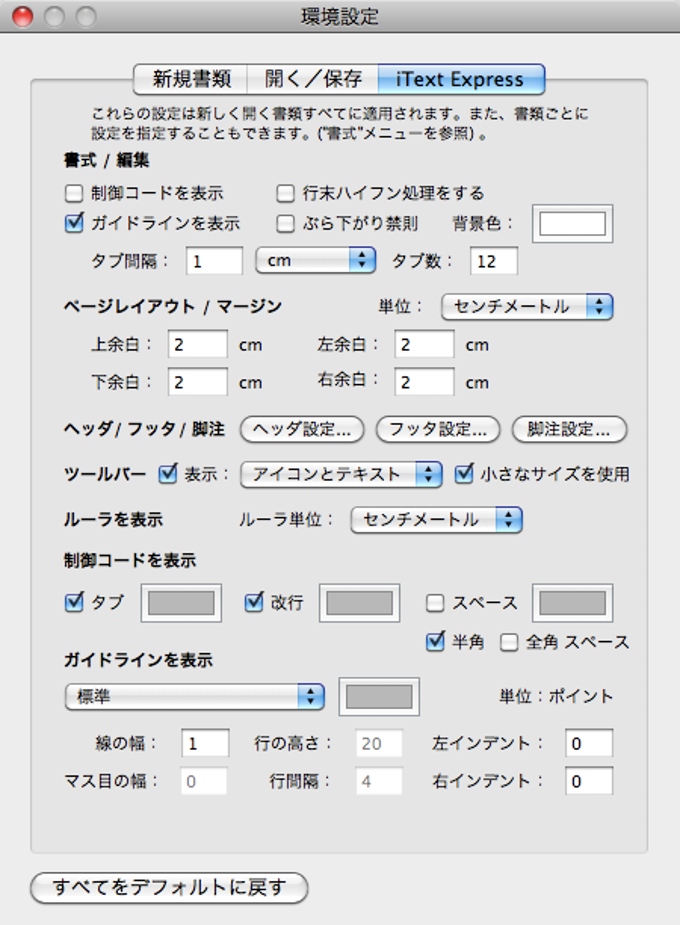
Task: Click the 行間隔 field showing 4
Action: tap(379, 781)
